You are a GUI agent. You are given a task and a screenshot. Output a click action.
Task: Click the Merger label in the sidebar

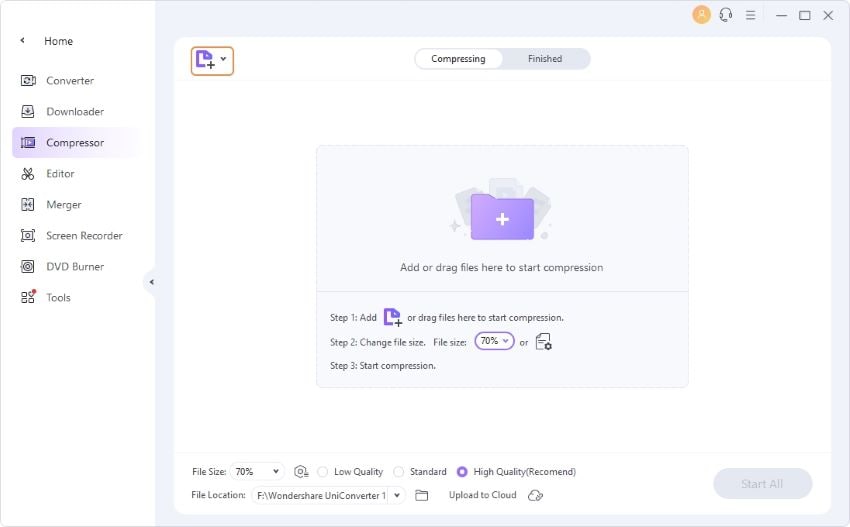tap(64, 205)
